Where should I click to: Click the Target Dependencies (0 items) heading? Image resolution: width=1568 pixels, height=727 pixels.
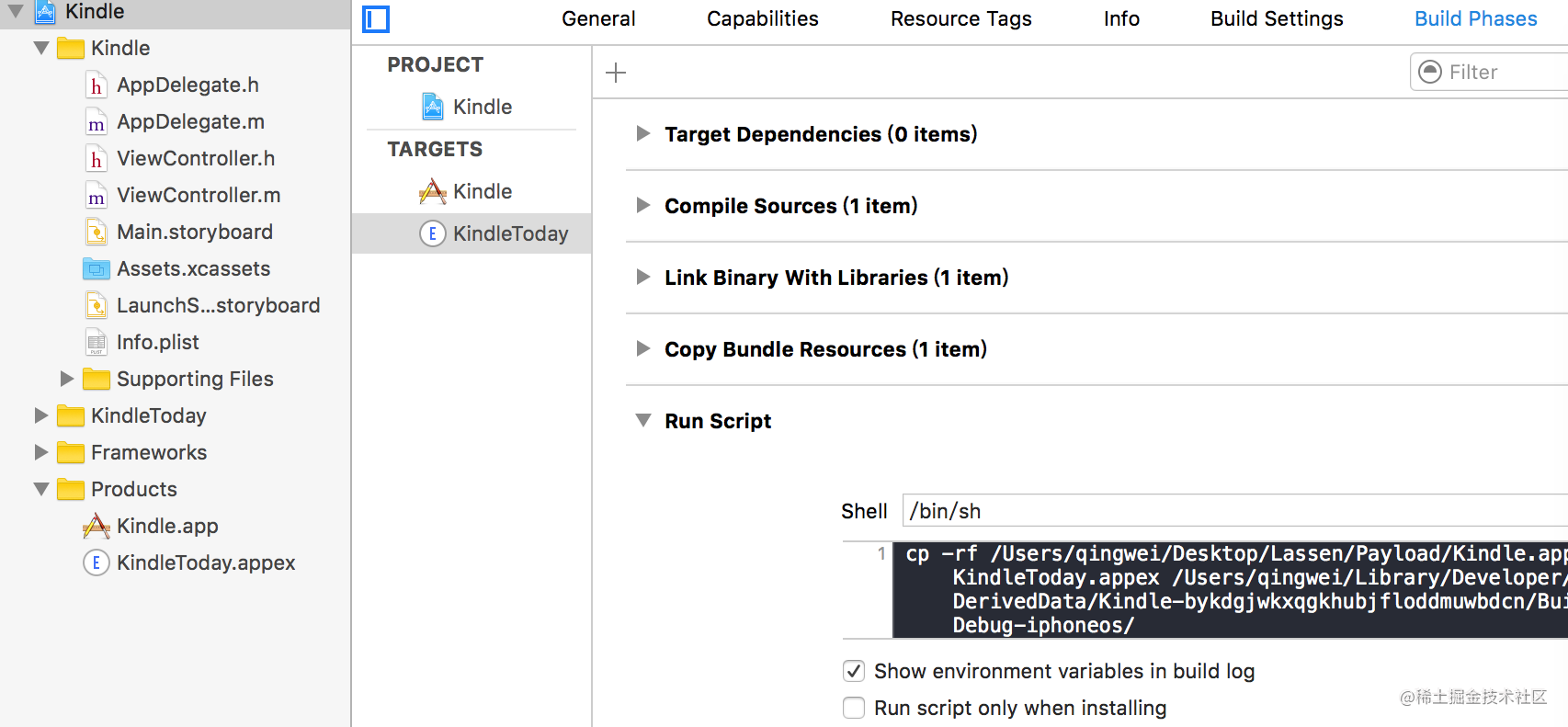[821, 134]
